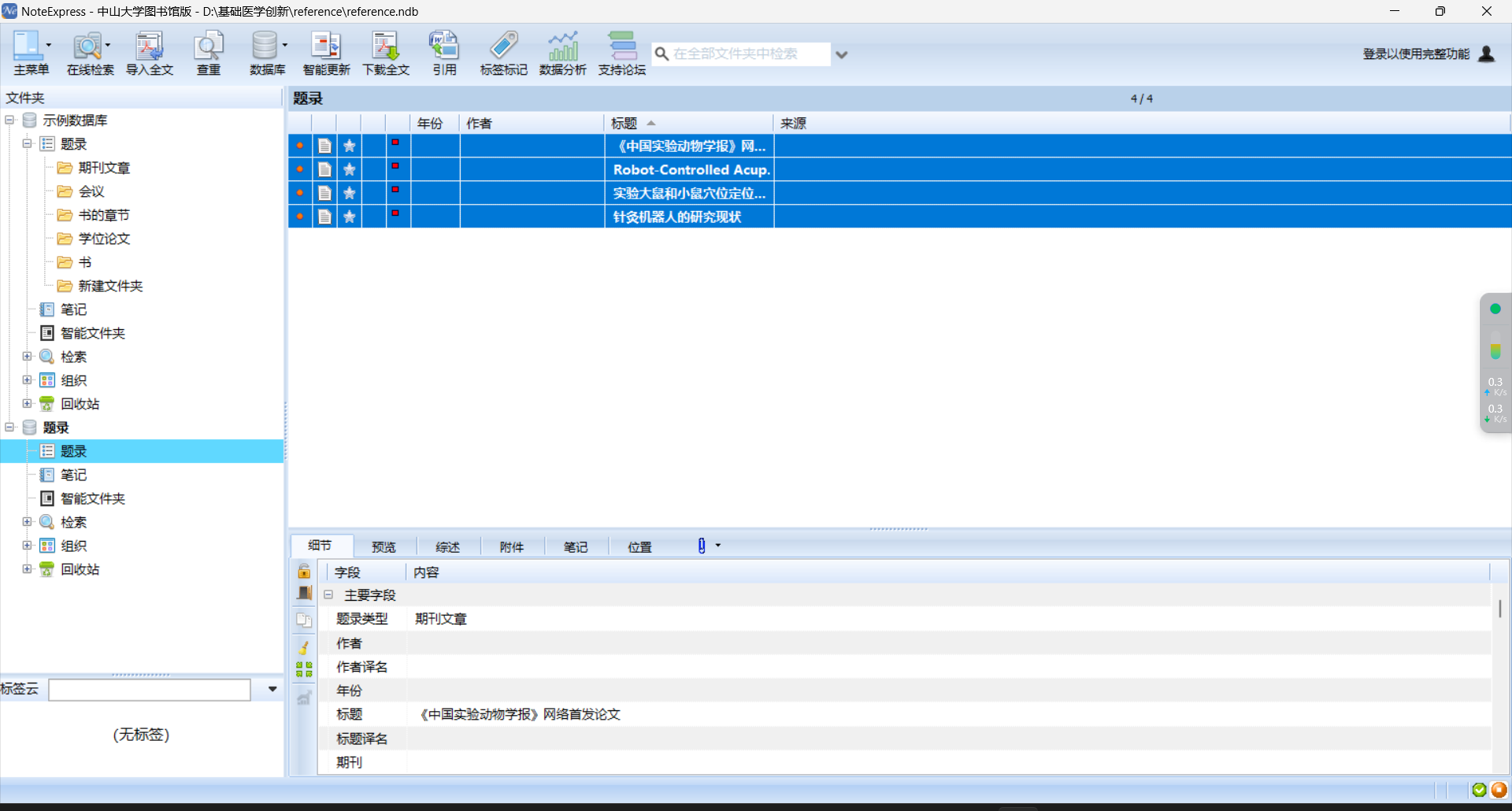
Task: Sort by the 来源 column header
Action: [1142, 123]
